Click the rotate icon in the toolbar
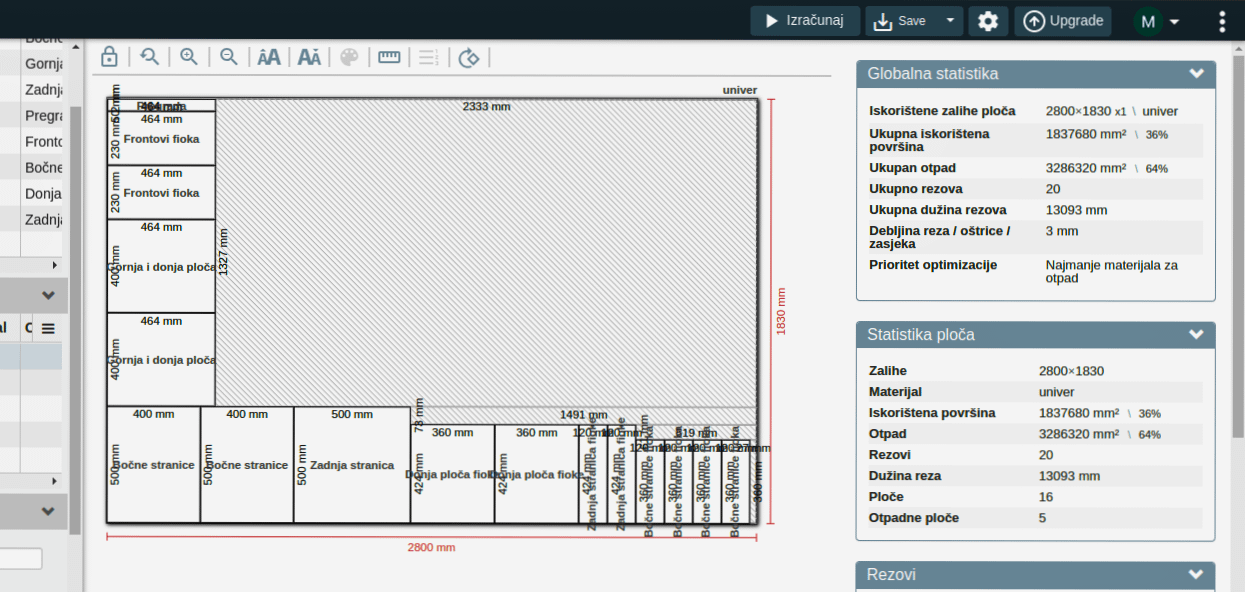The image size is (1245, 592). pyautogui.click(x=469, y=57)
